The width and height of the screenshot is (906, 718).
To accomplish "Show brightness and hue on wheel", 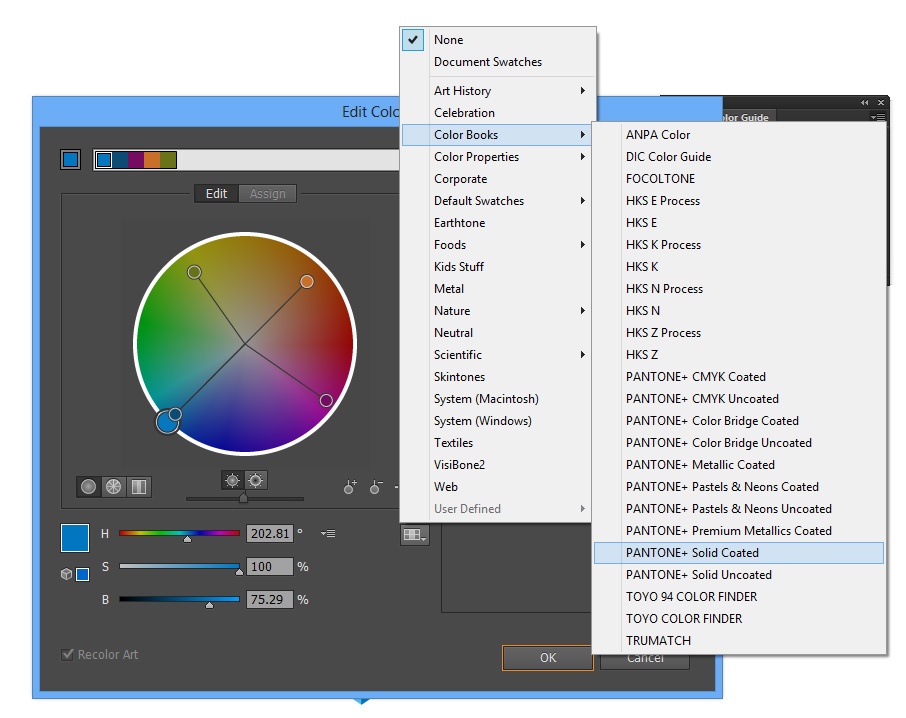I will [232, 480].
